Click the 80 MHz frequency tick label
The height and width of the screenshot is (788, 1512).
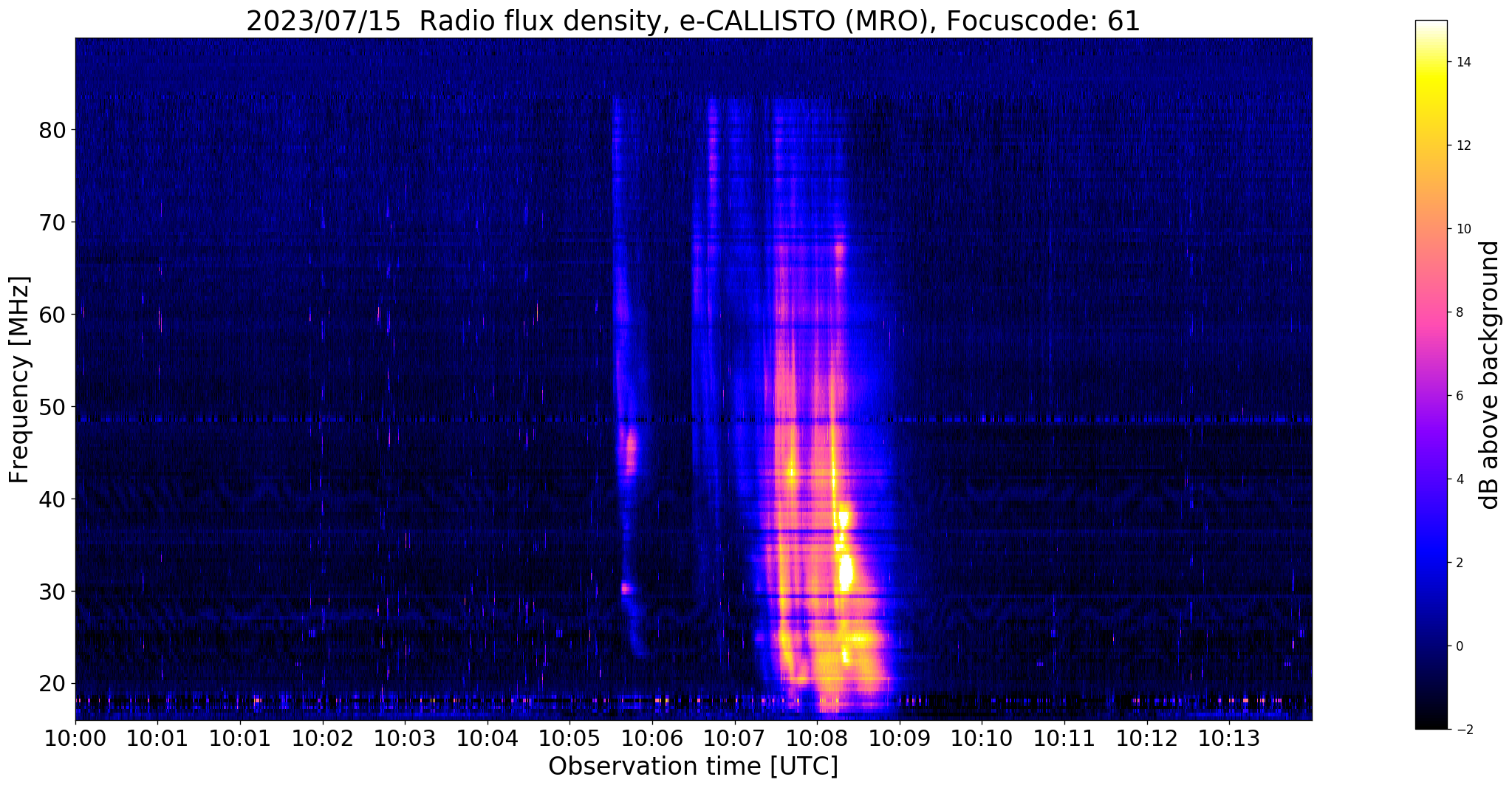point(53,130)
